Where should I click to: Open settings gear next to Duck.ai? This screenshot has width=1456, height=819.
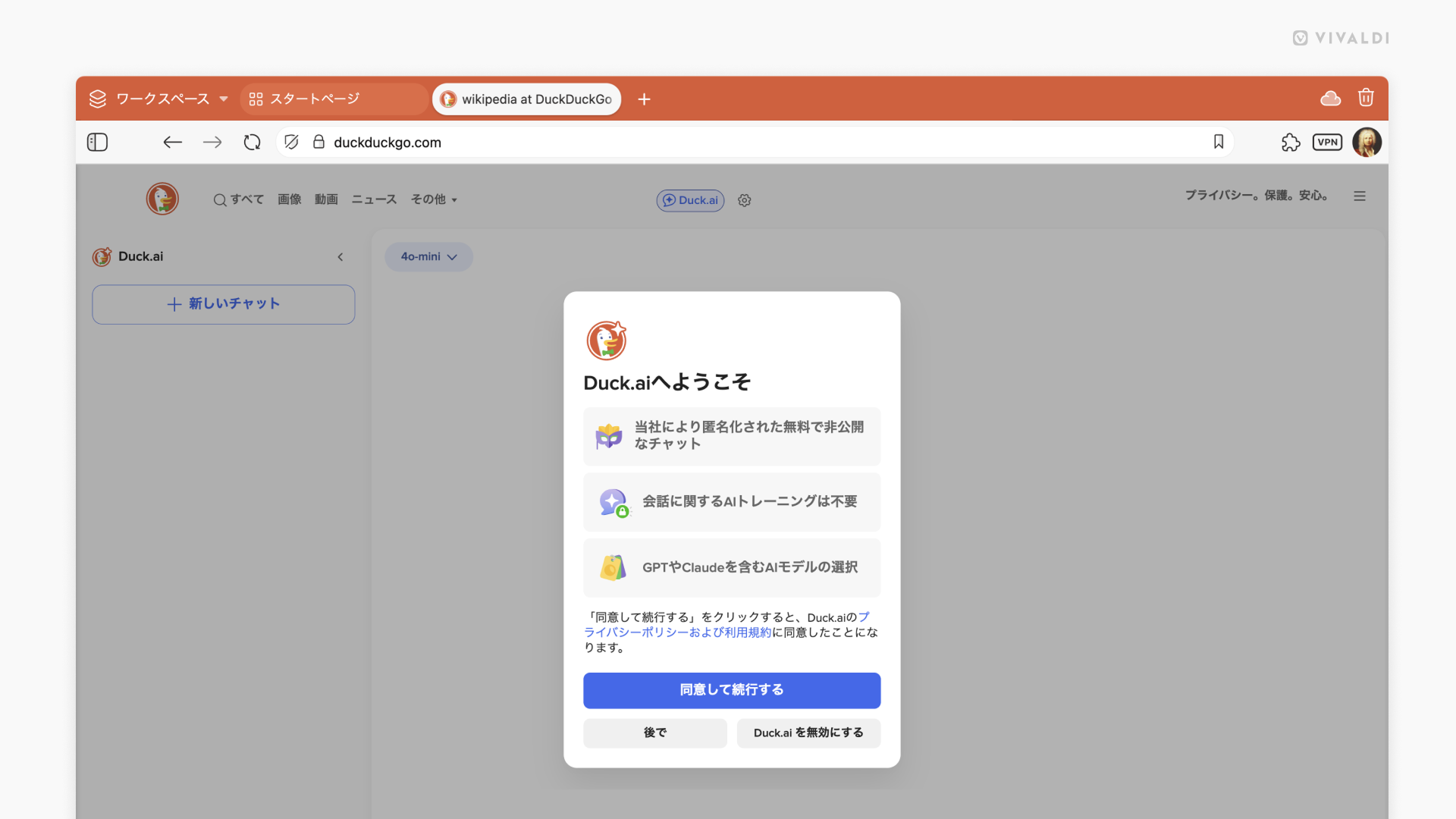[x=745, y=200]
